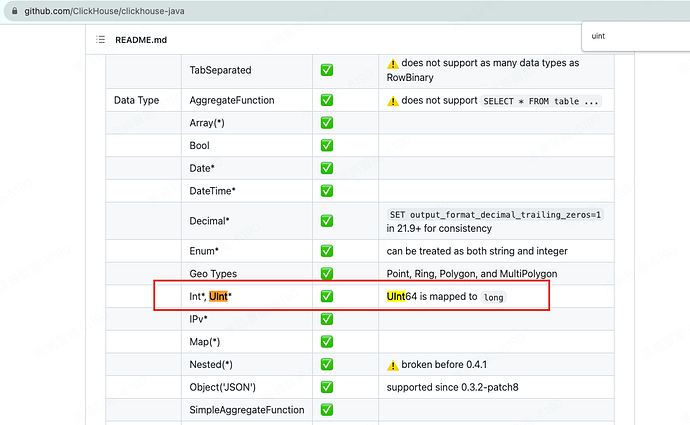Click green checkmark in Date* row
690x425 pixels.
[327, 168]
